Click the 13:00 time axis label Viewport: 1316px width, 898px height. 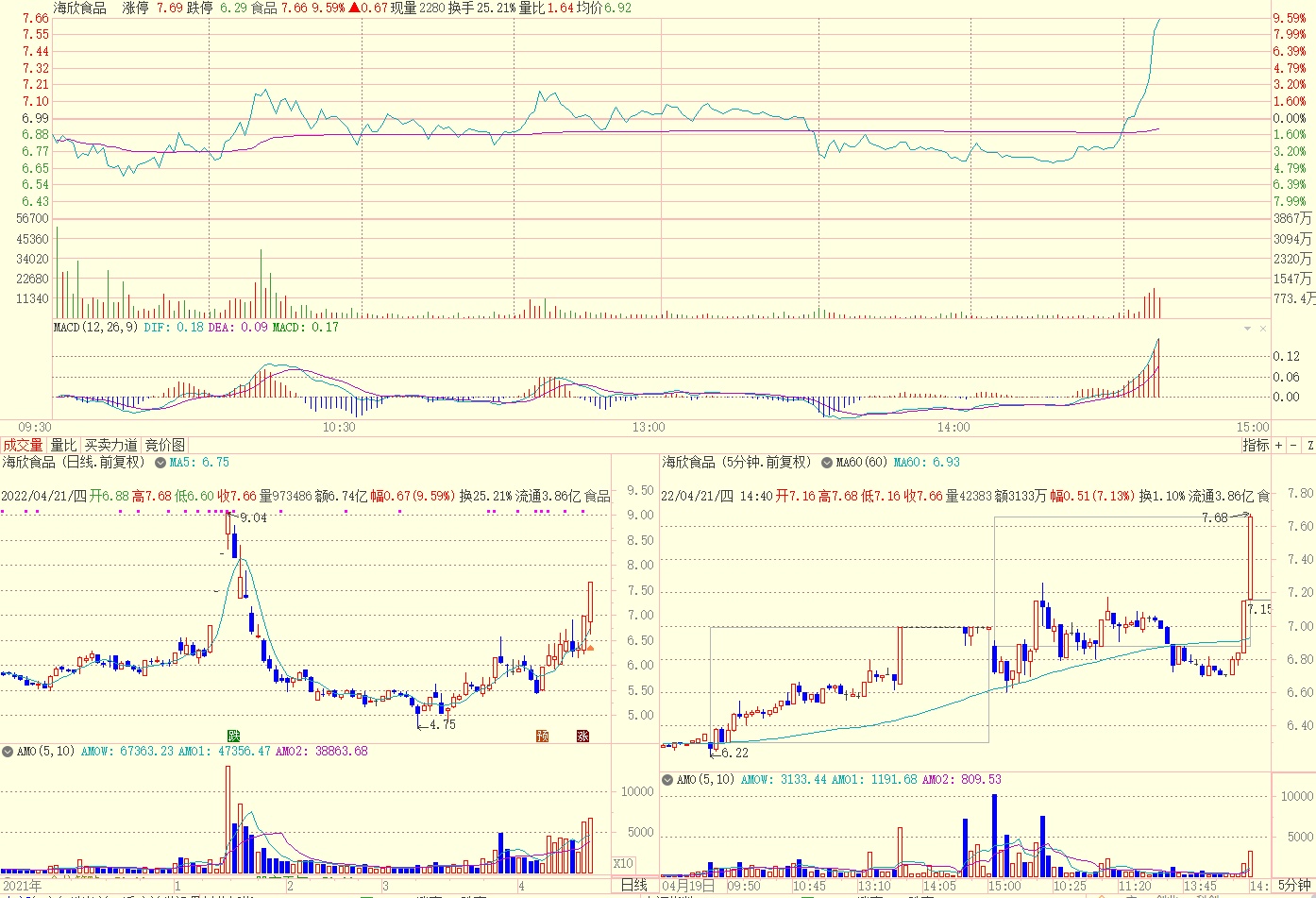(649, 428)
